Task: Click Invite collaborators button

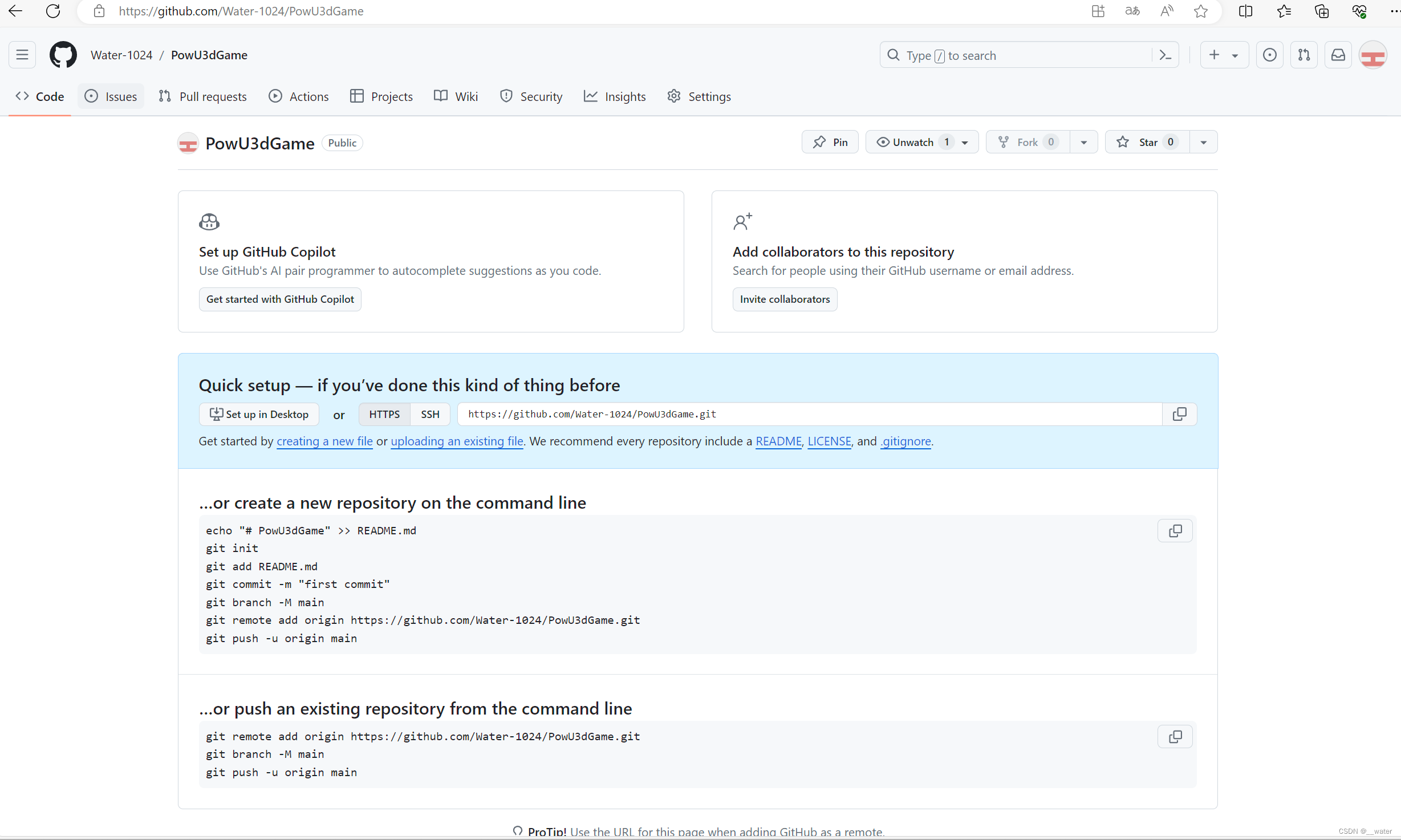Action: 785,300
